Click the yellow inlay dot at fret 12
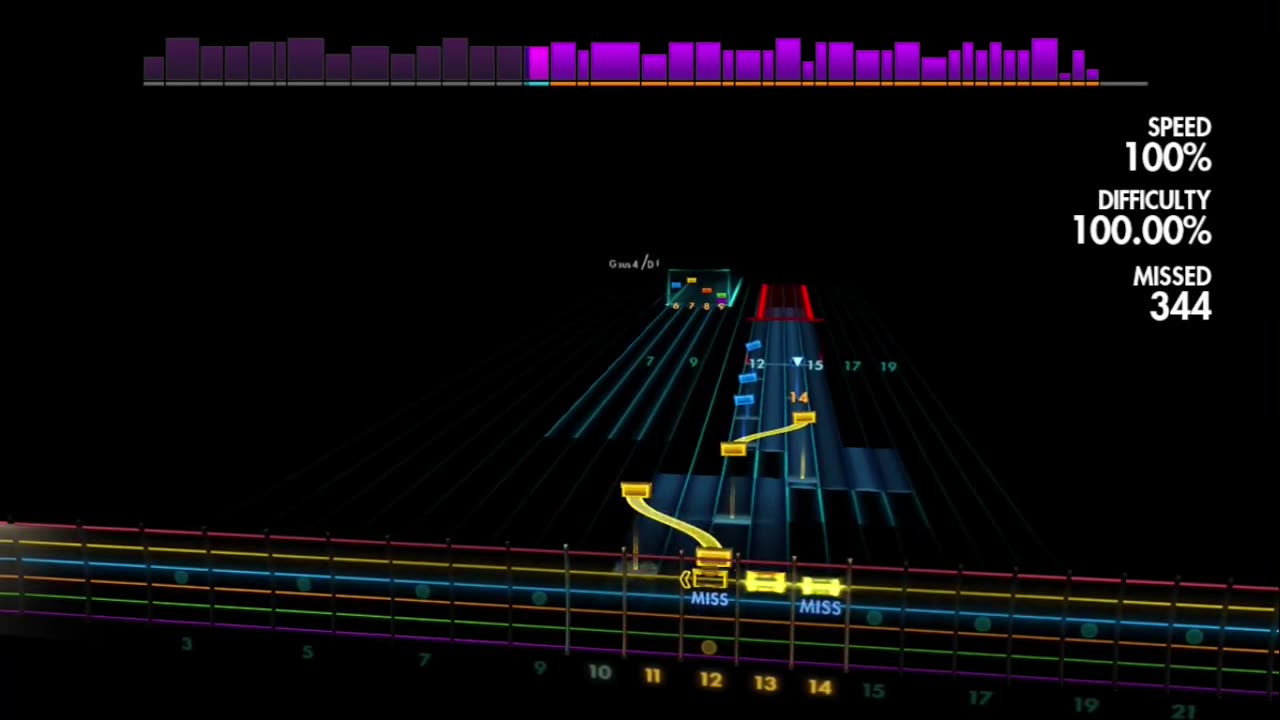 click(709, 648)
